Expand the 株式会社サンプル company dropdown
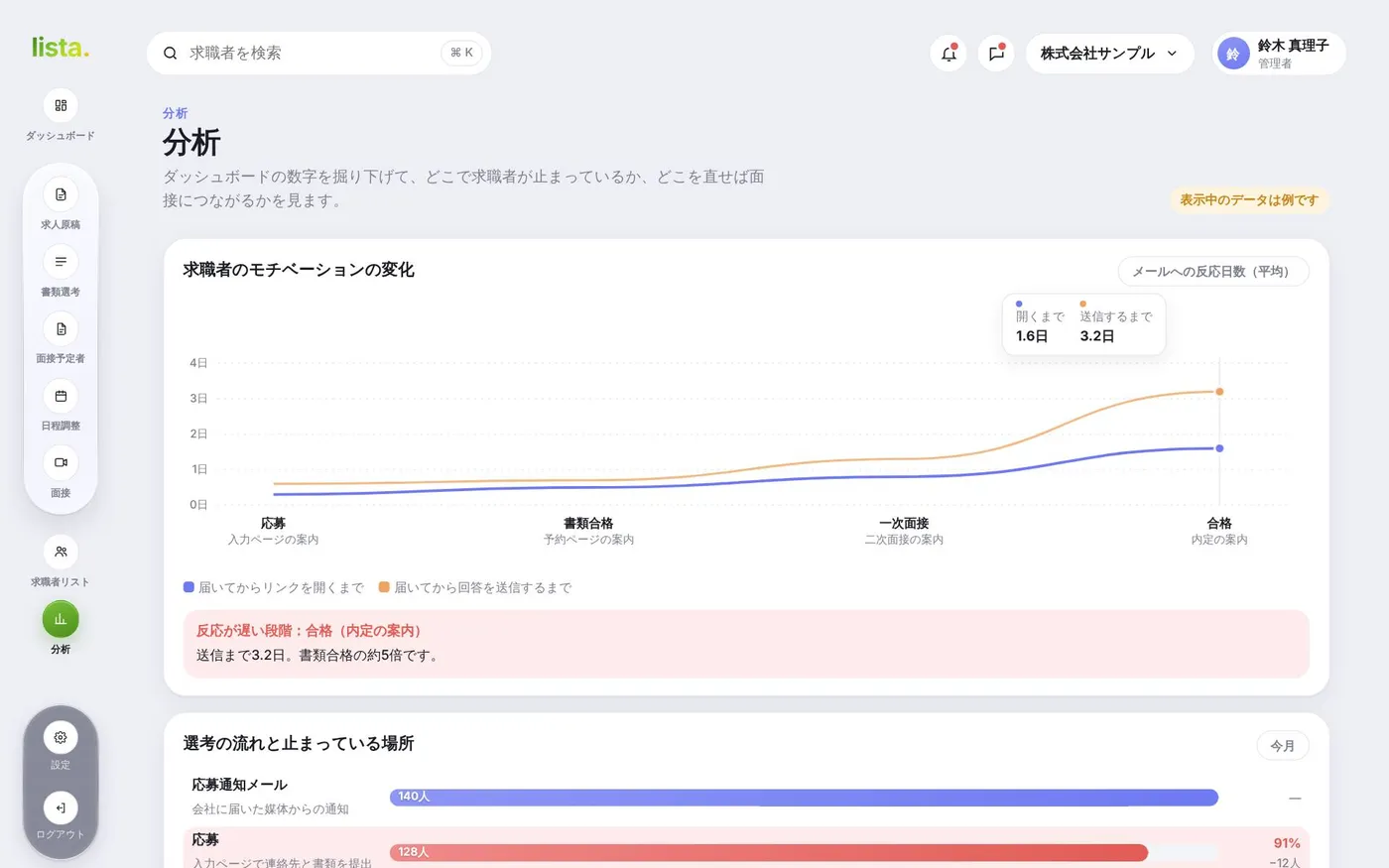Image resolution: width=1389 pixels, height=868 pixels. click(1109, 54)
